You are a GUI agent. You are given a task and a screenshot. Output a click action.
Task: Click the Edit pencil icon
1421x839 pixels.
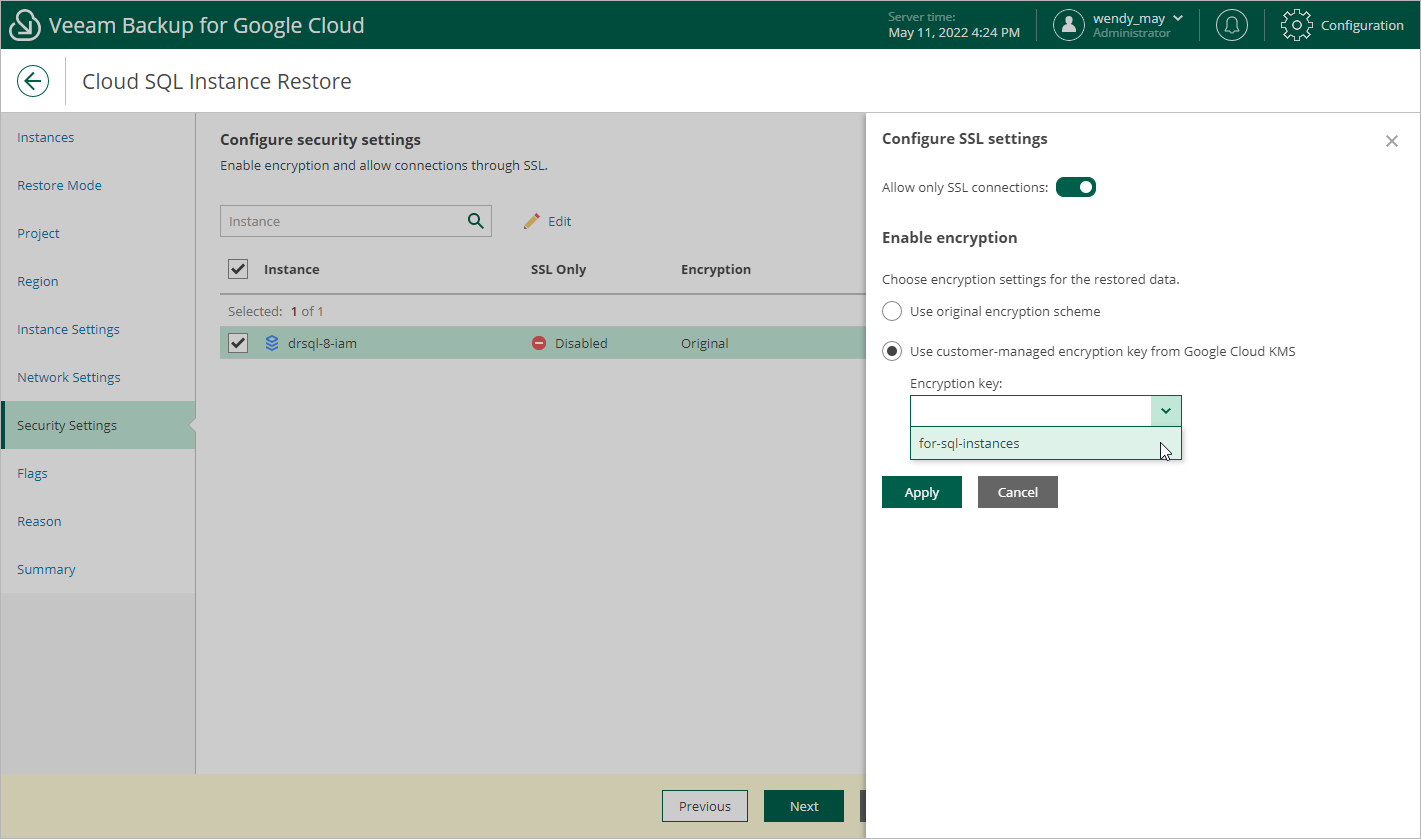click(x=532, y=221)
